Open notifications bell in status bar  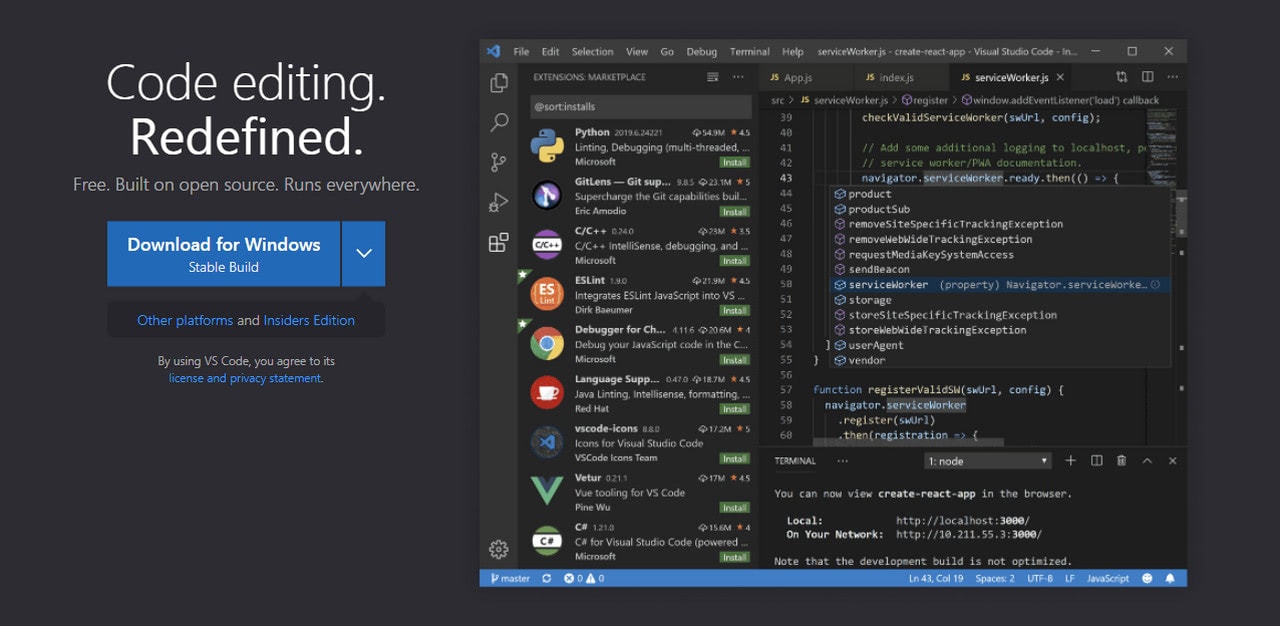tap(1170, 578)
